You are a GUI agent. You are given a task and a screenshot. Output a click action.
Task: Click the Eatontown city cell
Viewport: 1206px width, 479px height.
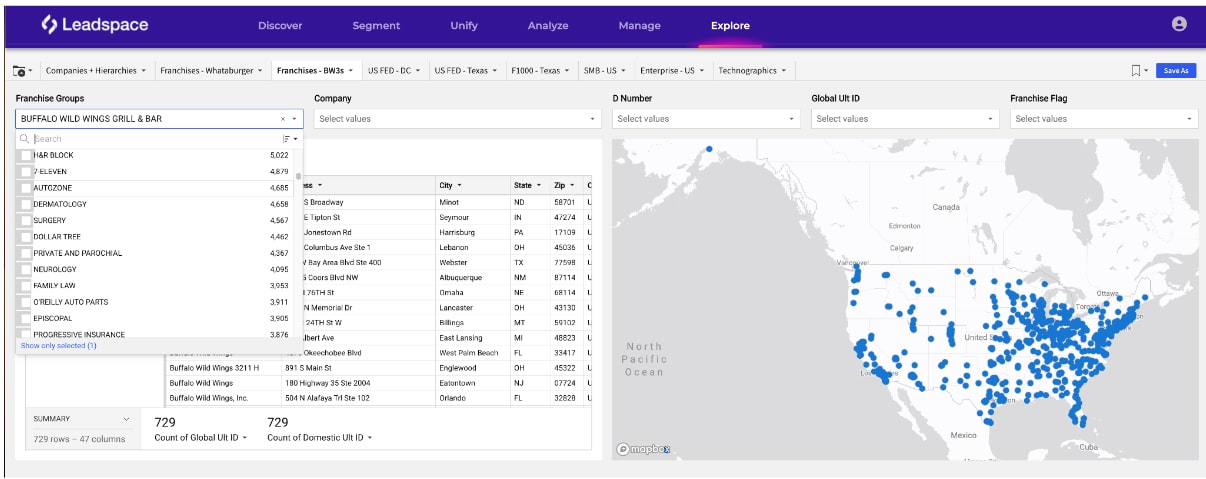pyautogui.click(x=473, y=383)
